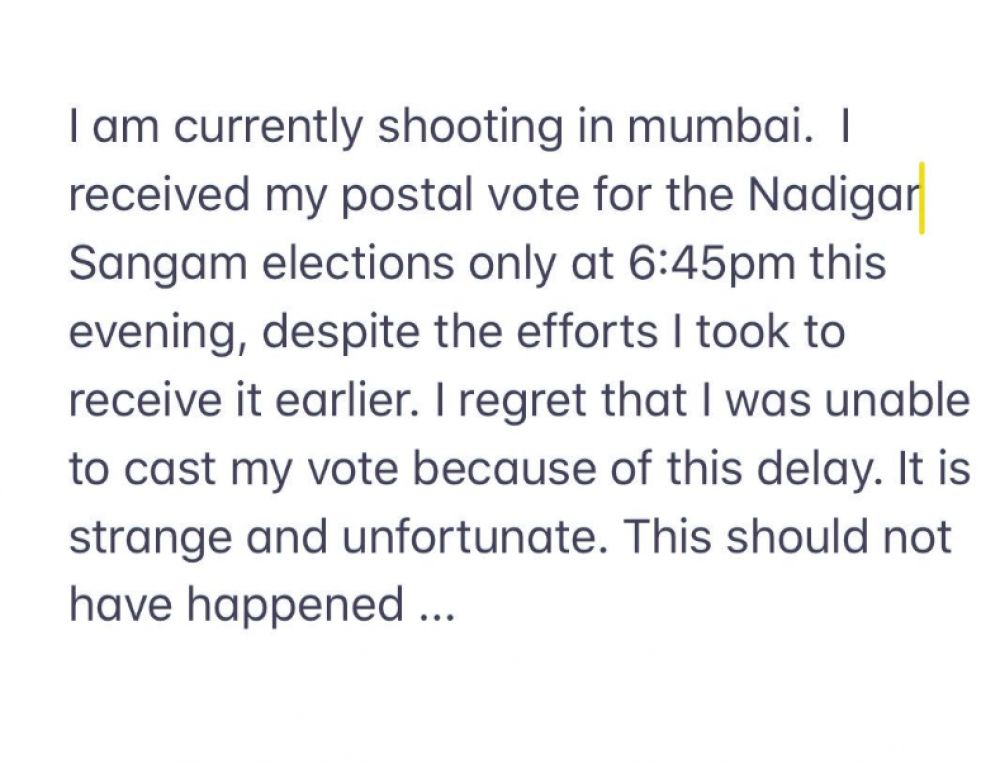Place cursor at the yellow text caret
Image resolution: width=1000 pixels, height=764 pixels.
click(x=922, y=198)
